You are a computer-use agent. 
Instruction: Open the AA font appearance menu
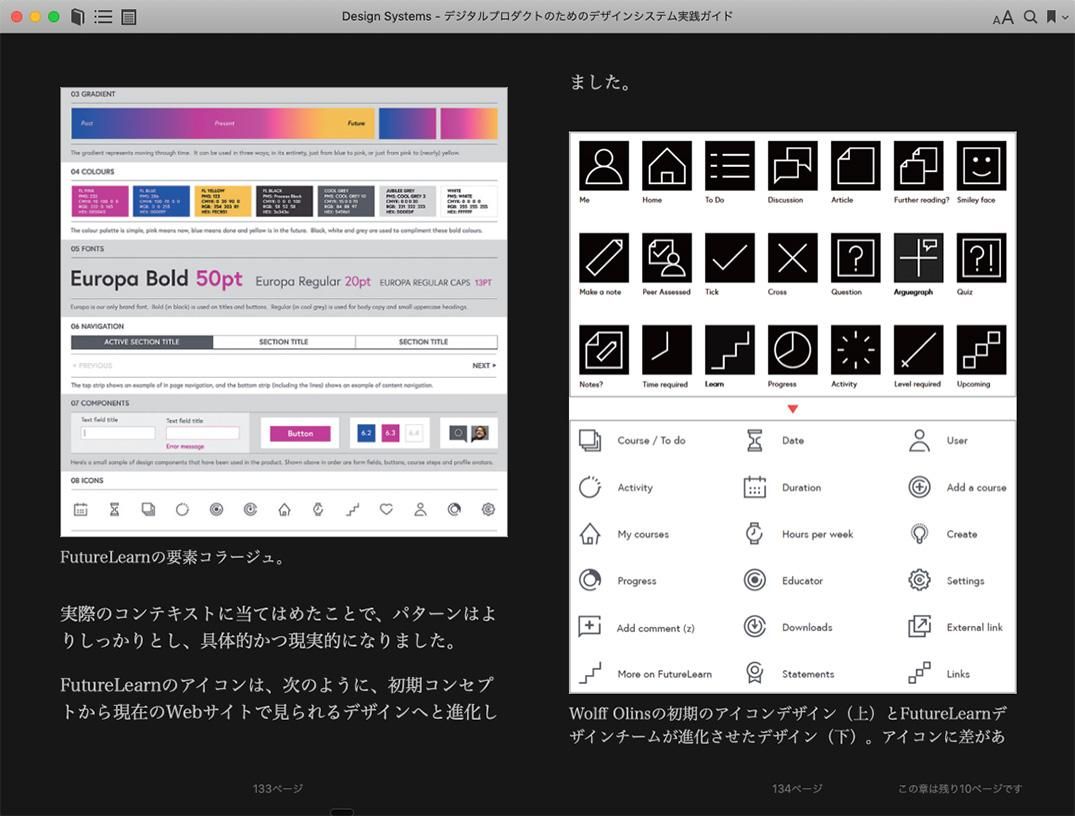(1002, 17)
